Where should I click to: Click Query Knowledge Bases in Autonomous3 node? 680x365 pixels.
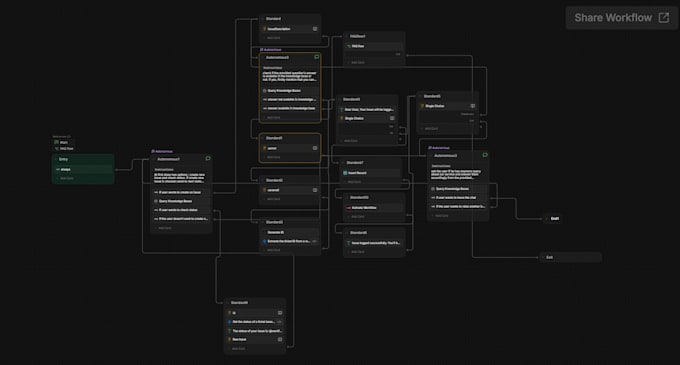pyautogui.click(x=458, y=189)
